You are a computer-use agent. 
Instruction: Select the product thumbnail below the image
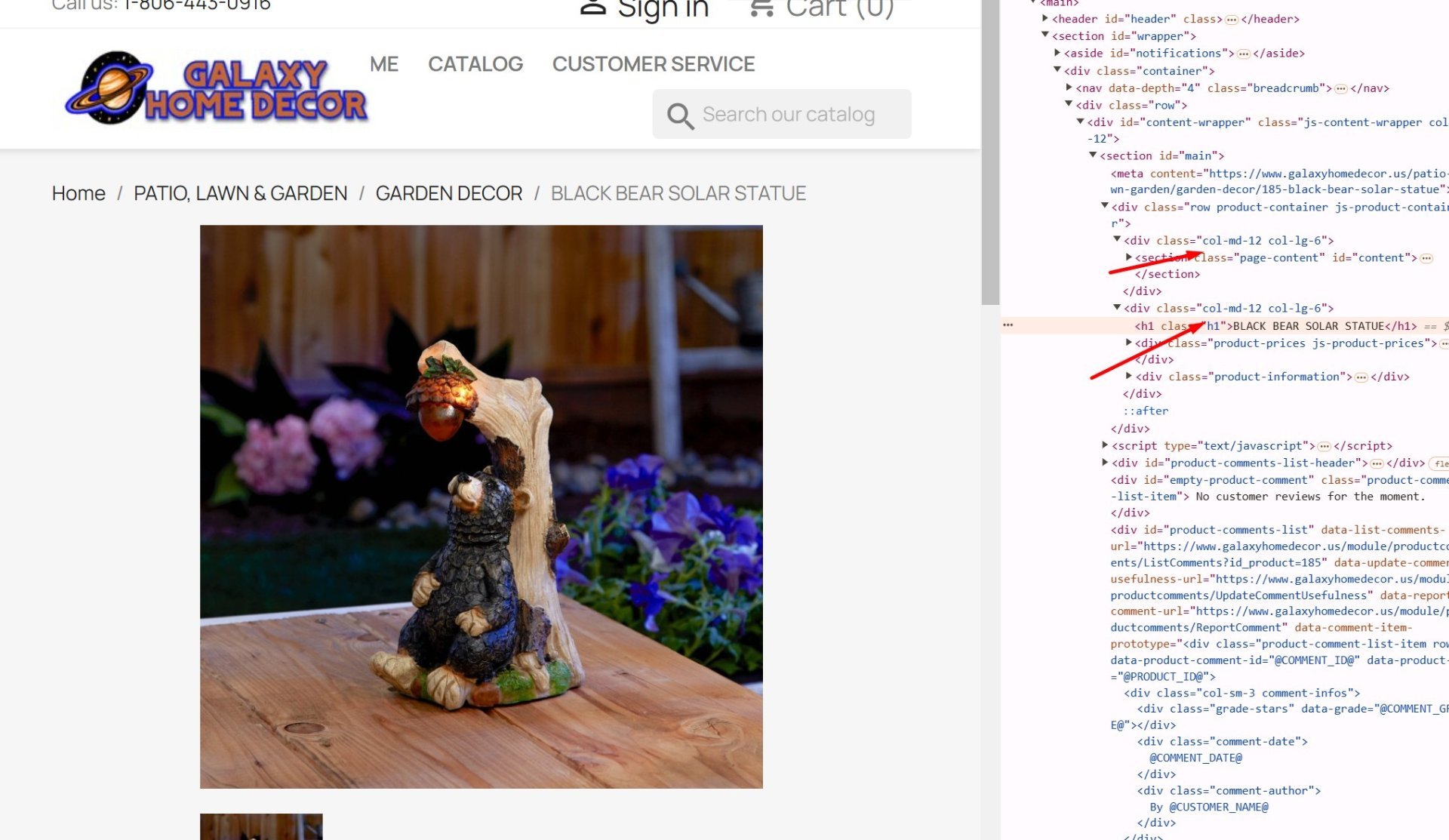pyautogui.click(x=261, y=826)
